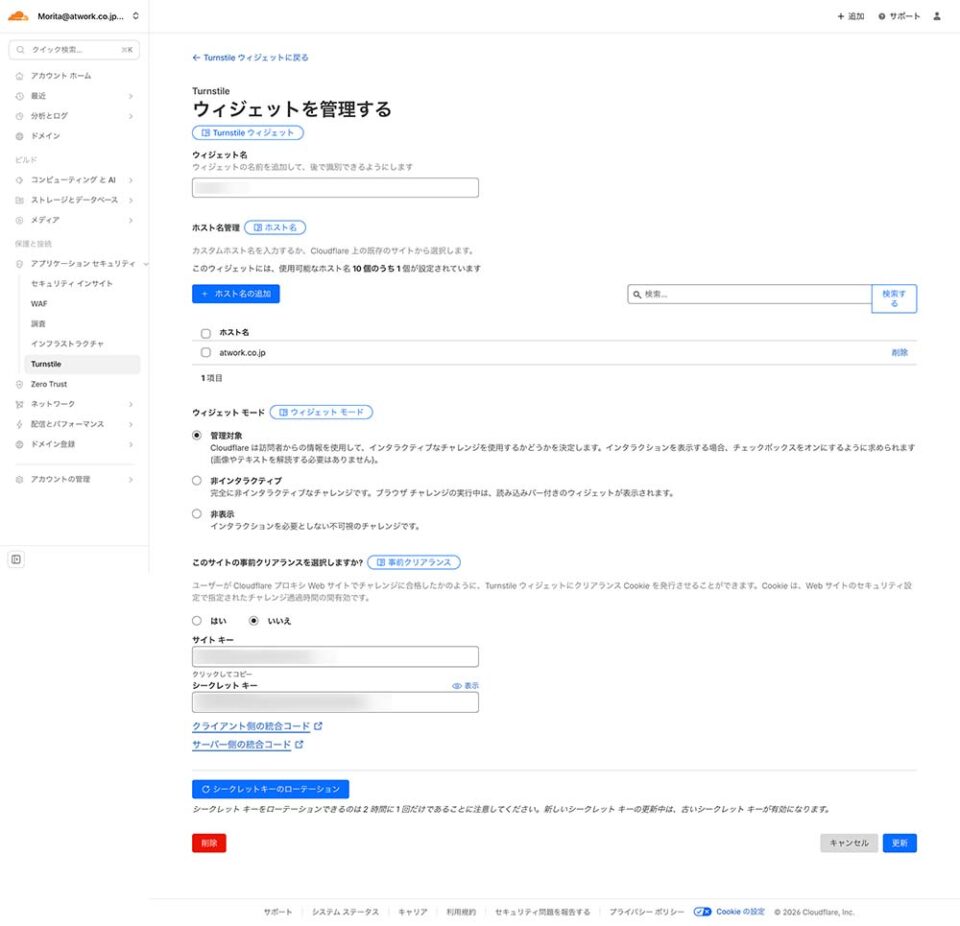Click the Cookie settings toggle icon
This screenshot has height=926, width=960.
[702, 912]
